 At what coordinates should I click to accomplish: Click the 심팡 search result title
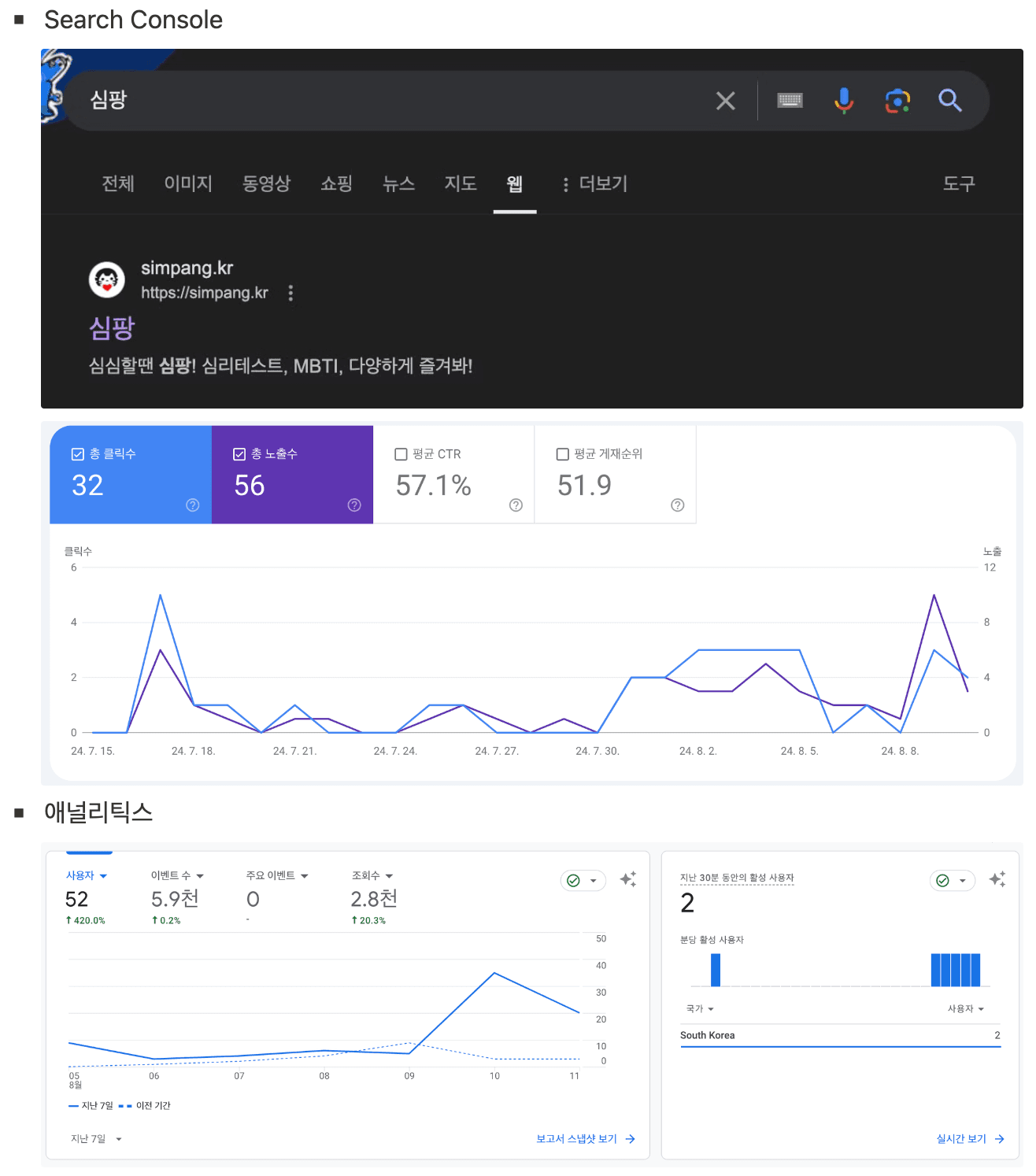pyautogui.click(x=113, y=327)
